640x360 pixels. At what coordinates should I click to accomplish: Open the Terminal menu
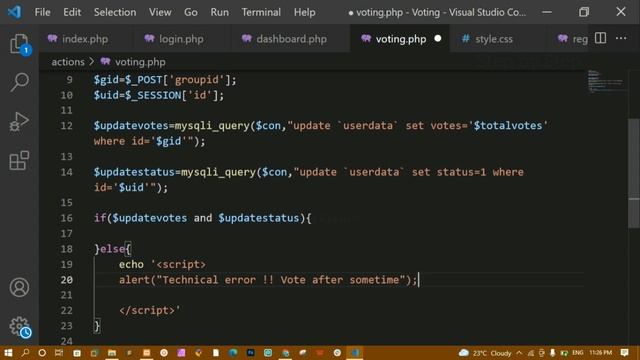pos(261,12)
